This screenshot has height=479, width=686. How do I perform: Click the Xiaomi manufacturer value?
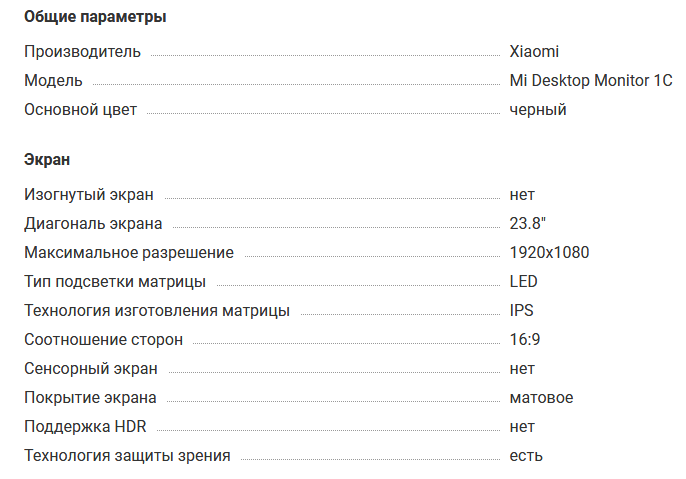coord(534,52)
